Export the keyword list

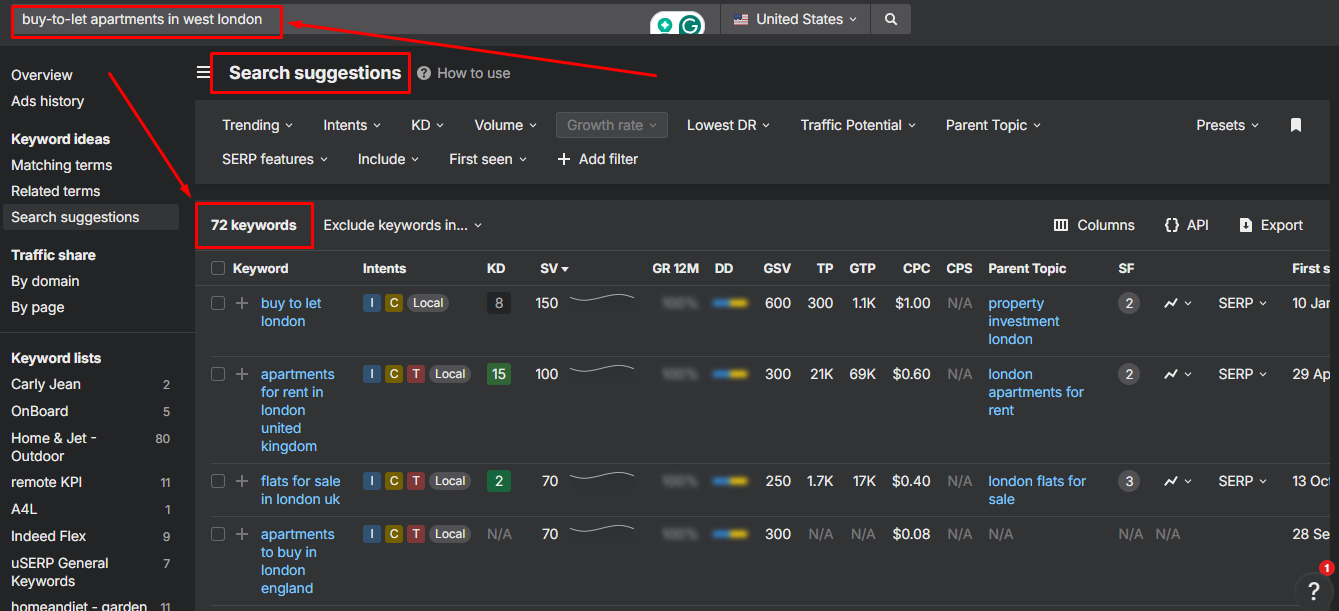(1271, 225)
